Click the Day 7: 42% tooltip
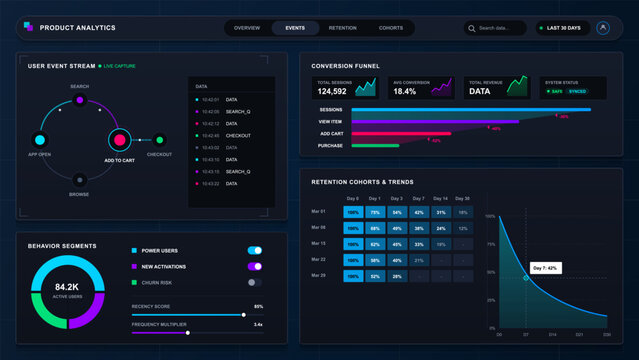The width and height of the screenshot is (639, 360). (x=545, y=268)
